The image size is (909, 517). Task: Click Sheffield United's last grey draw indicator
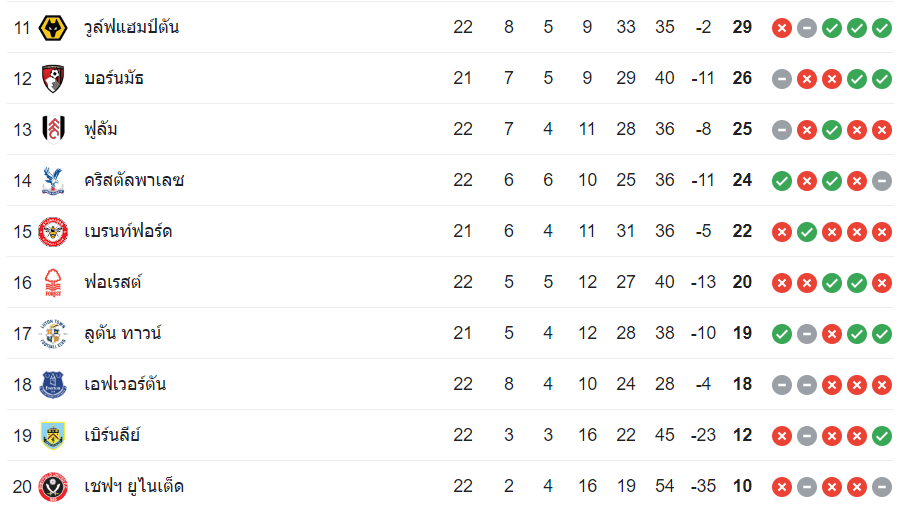point(881,486)
